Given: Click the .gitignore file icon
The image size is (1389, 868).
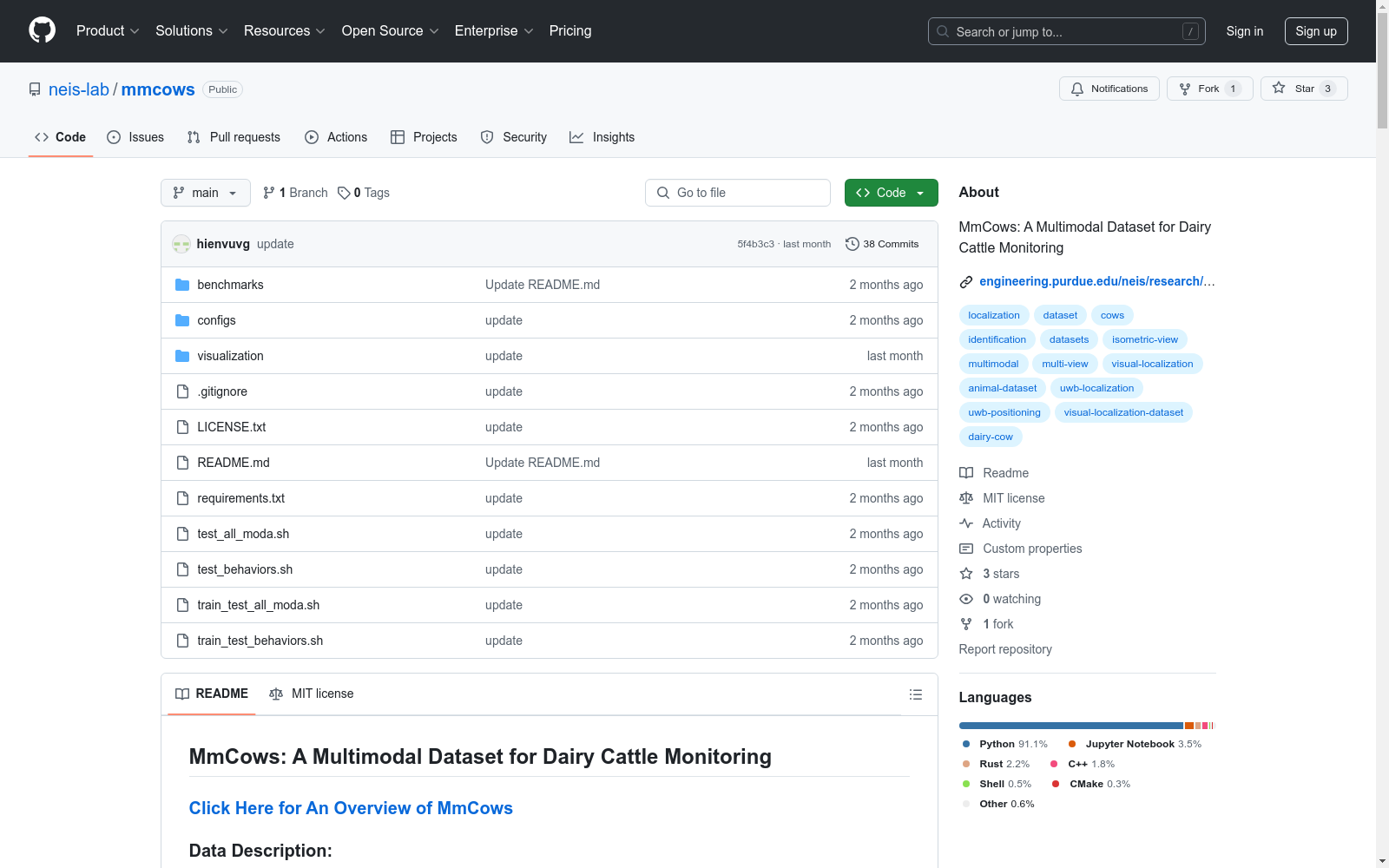Looking at the screenshot, I should pyautogui.click(x=182, y=391).
